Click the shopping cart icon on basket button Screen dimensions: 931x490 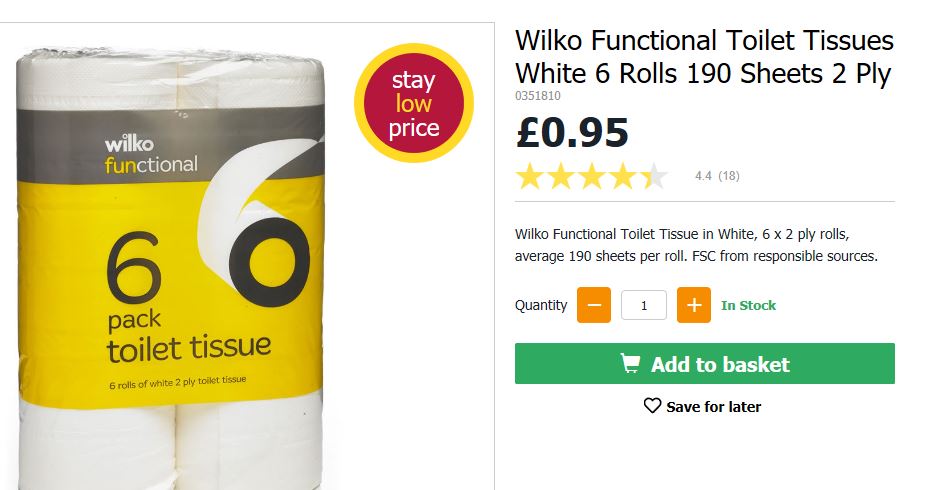[x=631, y=363]
